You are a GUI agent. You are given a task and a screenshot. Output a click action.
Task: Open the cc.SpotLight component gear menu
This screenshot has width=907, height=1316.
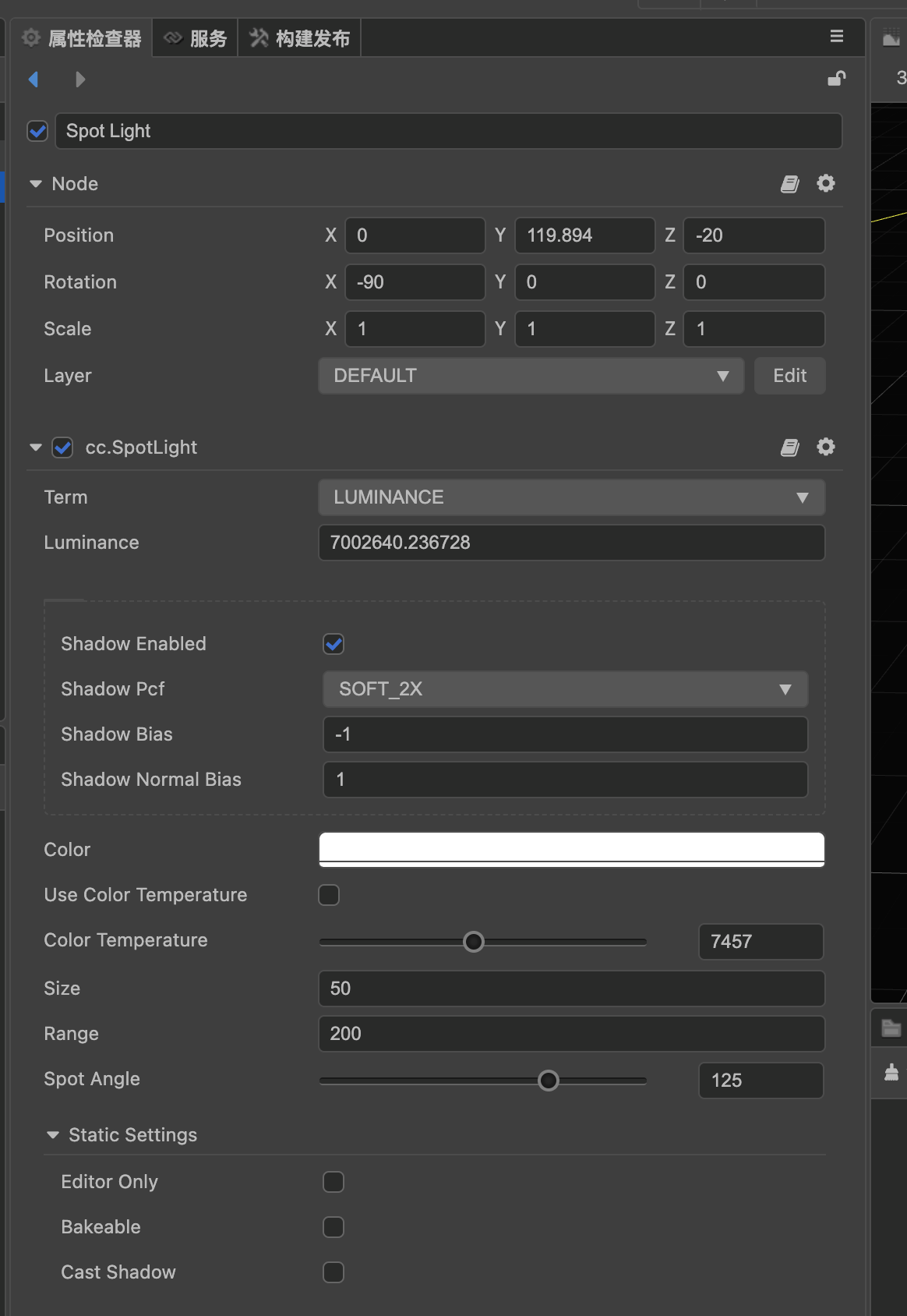[x=826, y=447]
